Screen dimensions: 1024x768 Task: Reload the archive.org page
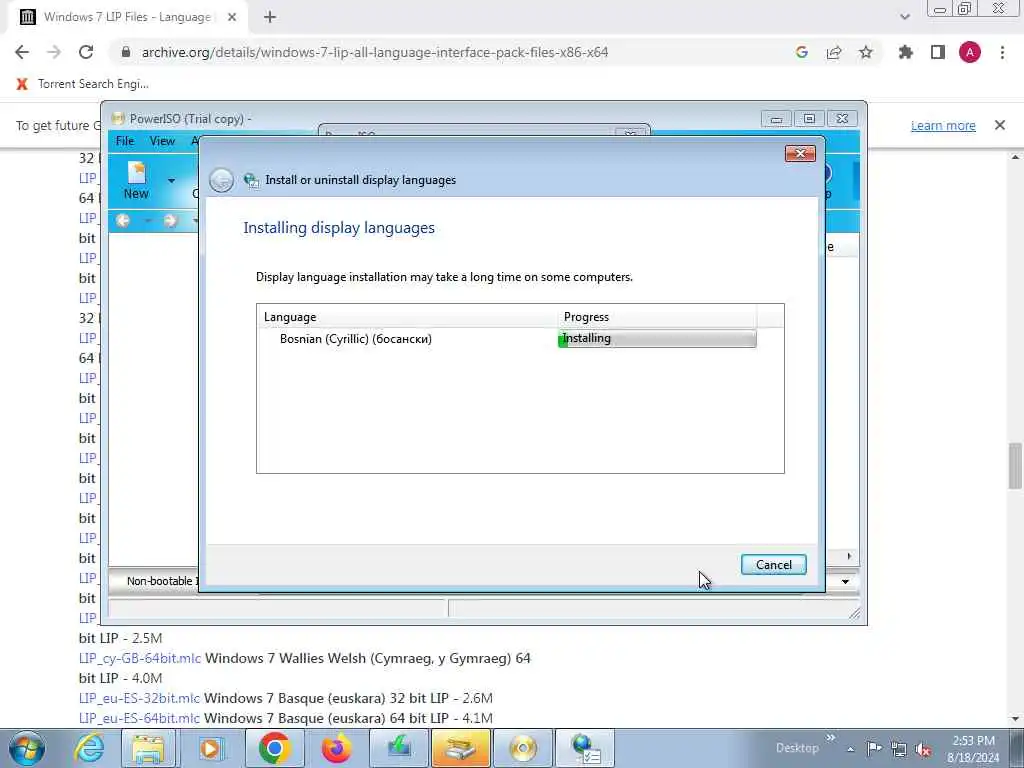click(86, 52)
